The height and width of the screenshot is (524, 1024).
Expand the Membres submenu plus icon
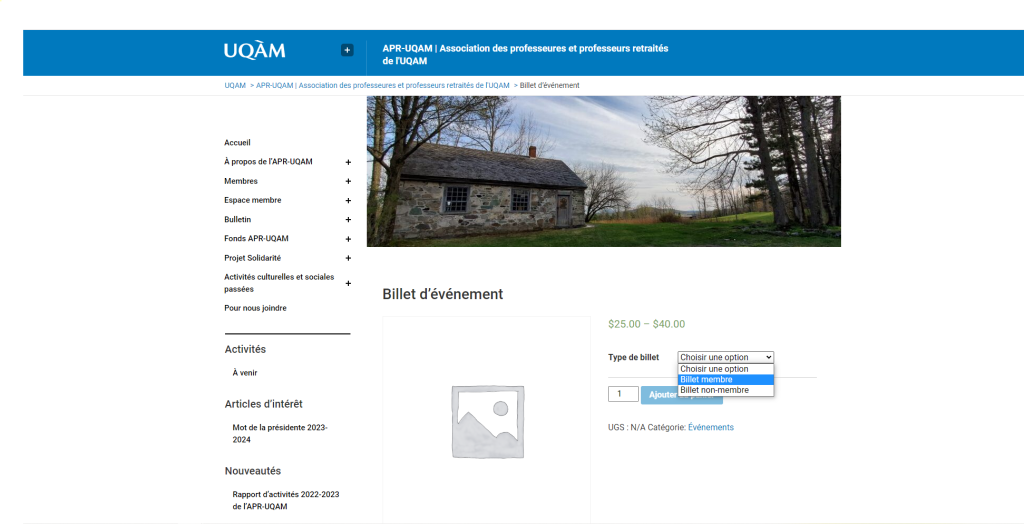point(348,181)
